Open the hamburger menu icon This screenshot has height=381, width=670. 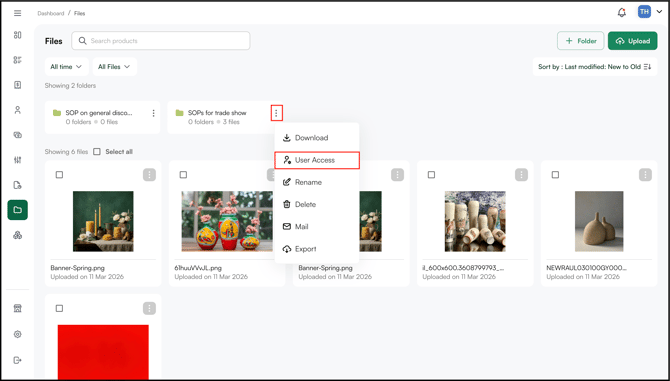click(18, 13)
